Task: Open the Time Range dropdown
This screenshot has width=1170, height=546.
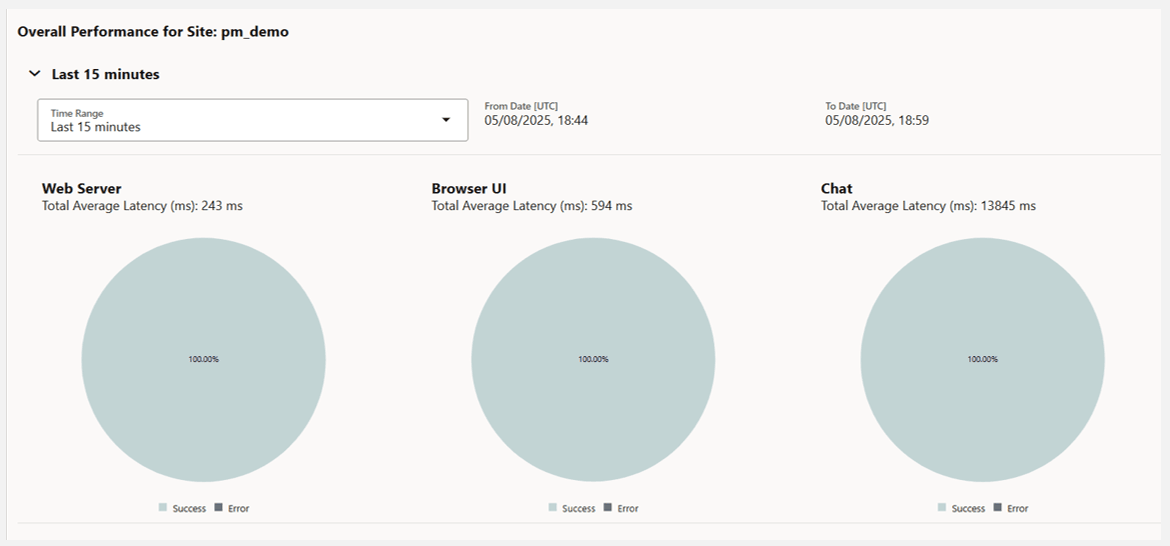Action: click(253, 120)
